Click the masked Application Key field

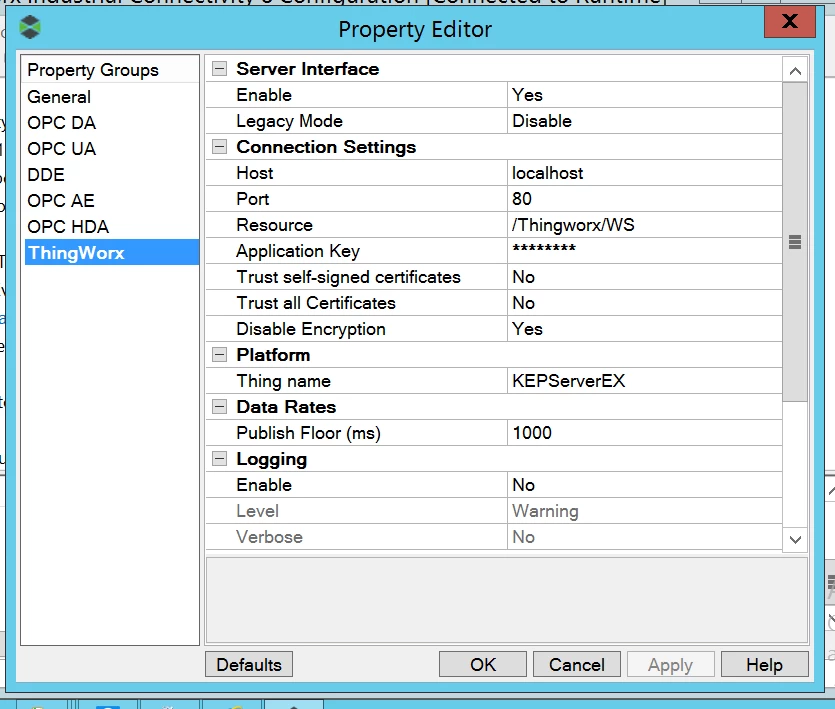click(644, 251)
